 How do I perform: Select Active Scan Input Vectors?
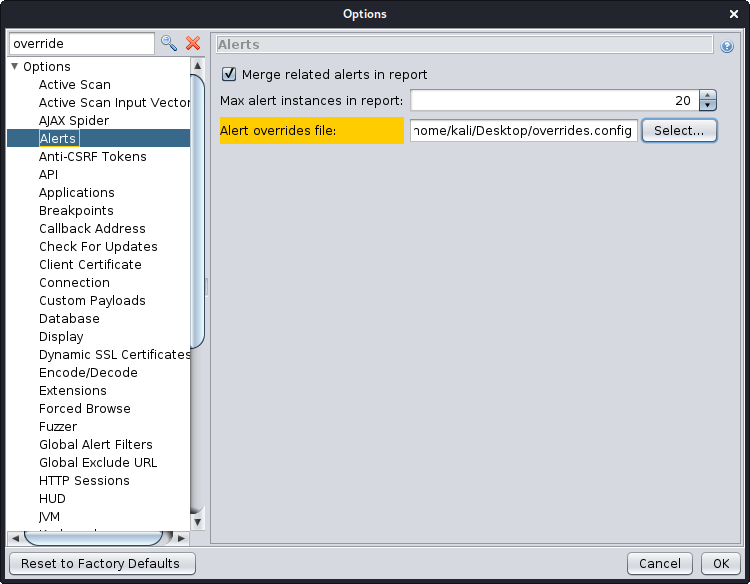click(x=114, y=103)
